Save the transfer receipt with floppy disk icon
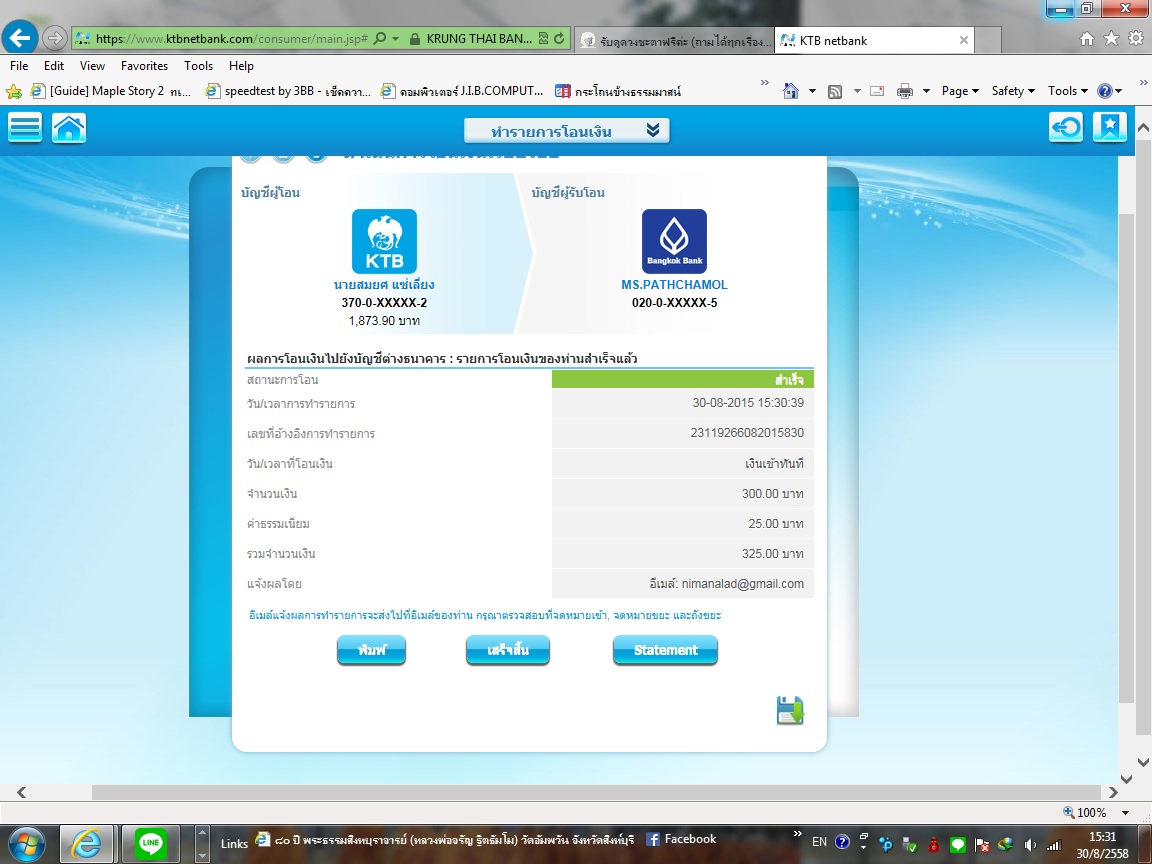The image size is (1152, 864). click(x=790, y=710)
